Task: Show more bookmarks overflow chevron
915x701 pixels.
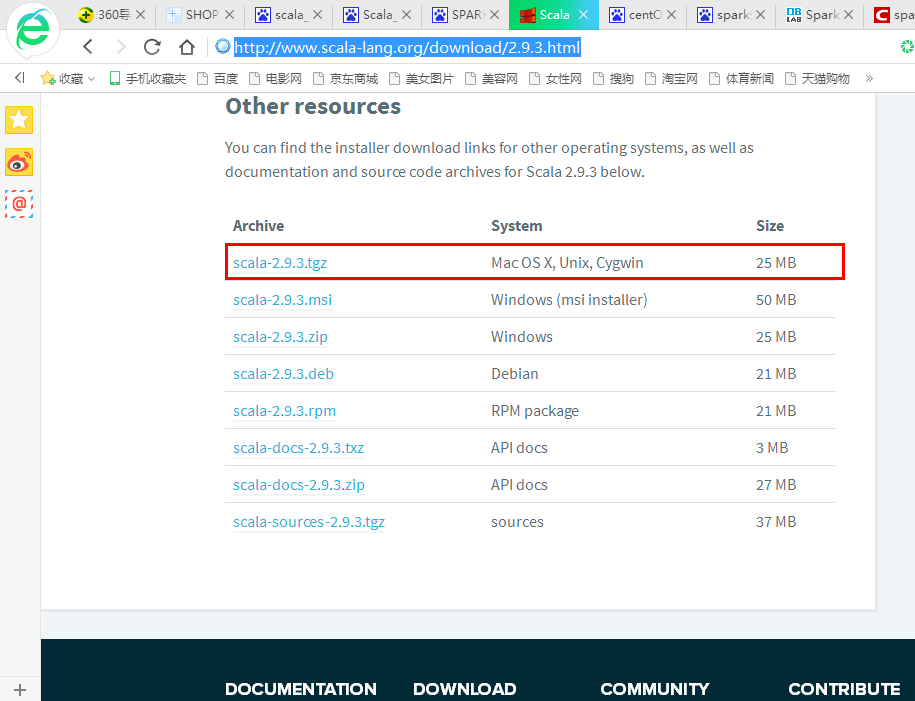Action: click(869, 78)
